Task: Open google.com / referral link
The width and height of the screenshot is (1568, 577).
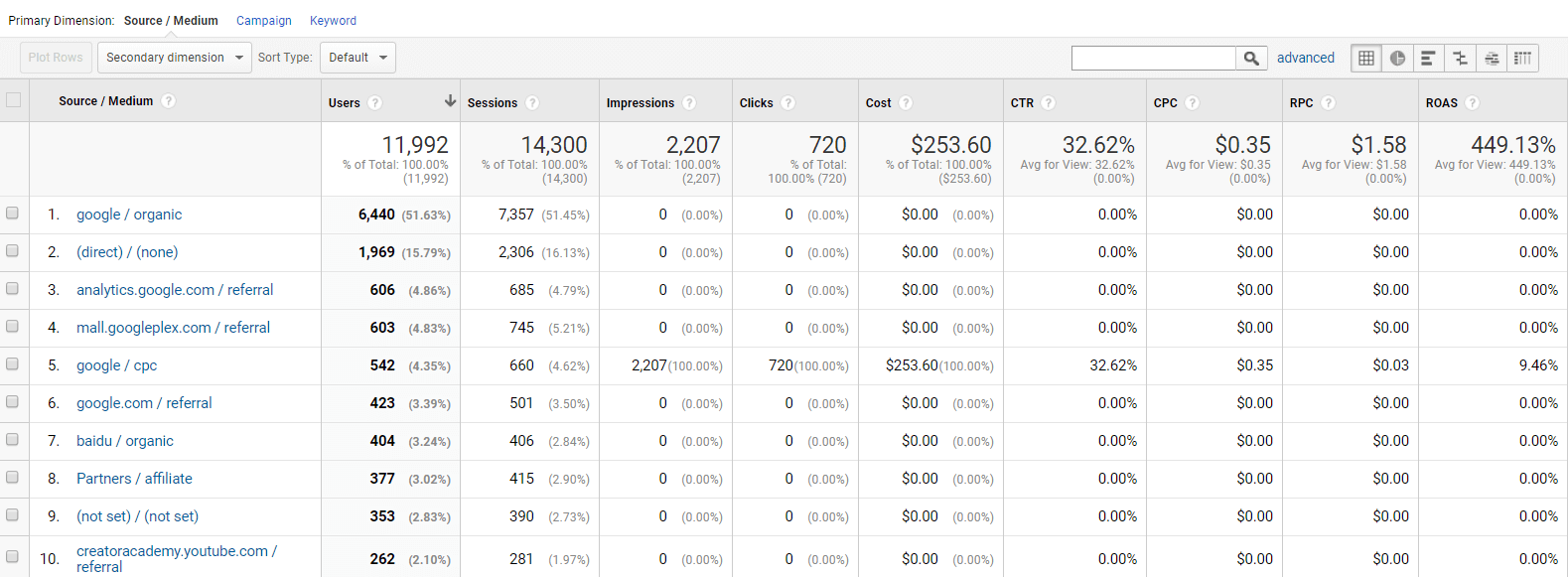Action: [144, 403]
